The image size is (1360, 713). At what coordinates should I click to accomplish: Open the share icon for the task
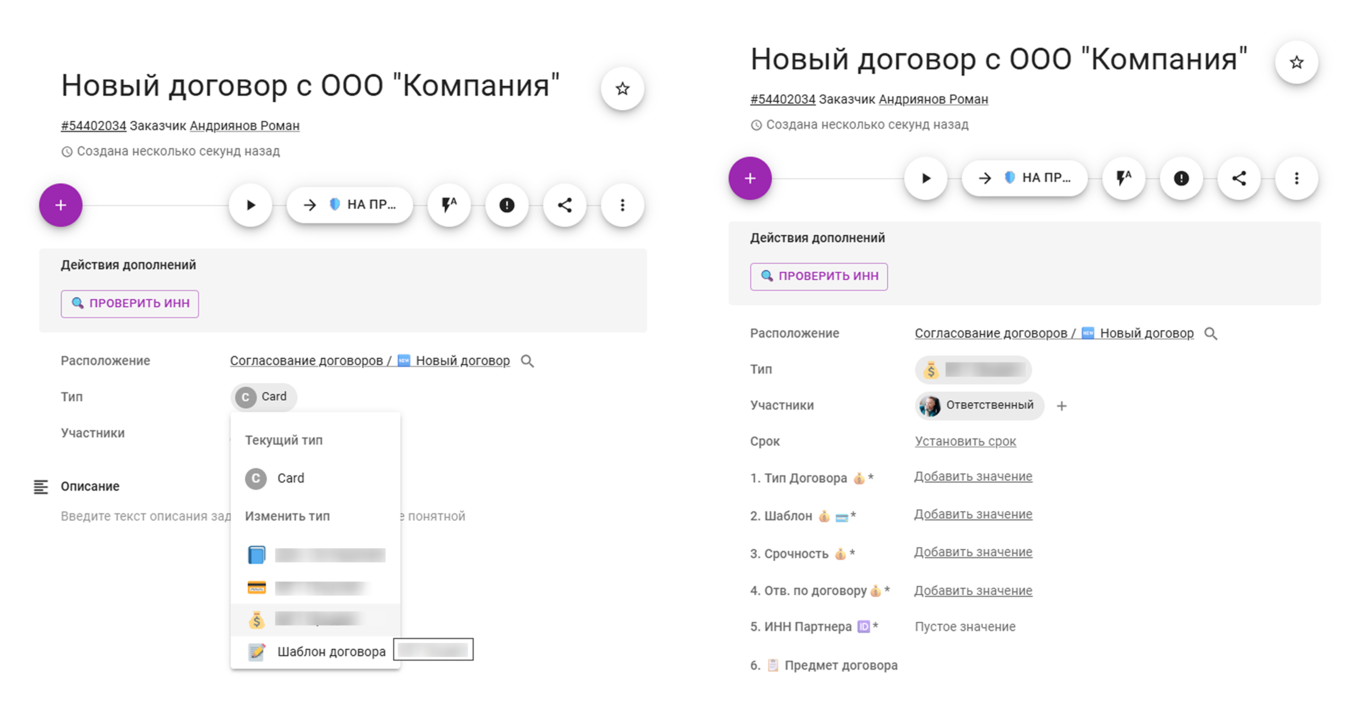[565, 205]
